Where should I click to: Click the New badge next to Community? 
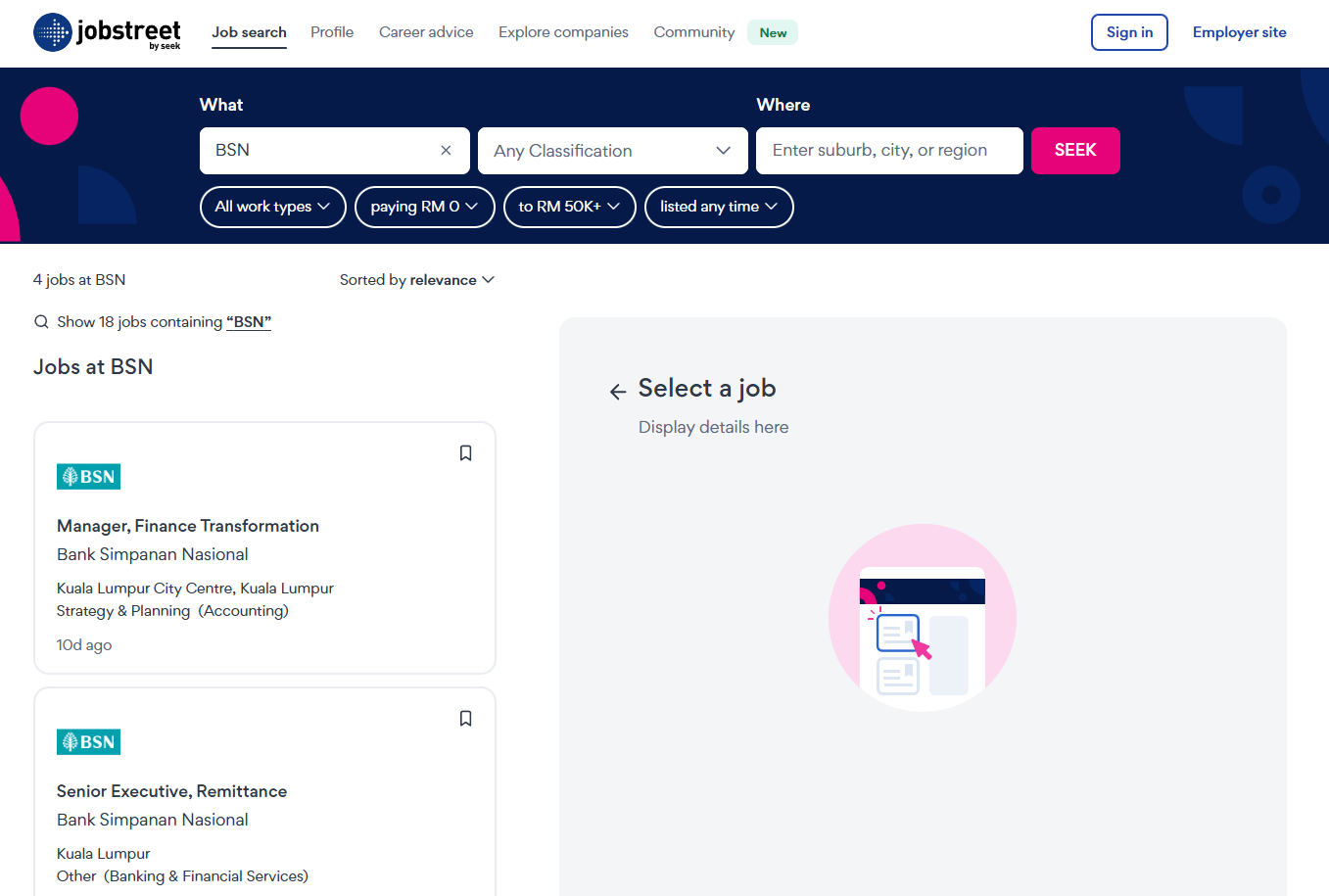pyautogui.click(x=773, y=32)
